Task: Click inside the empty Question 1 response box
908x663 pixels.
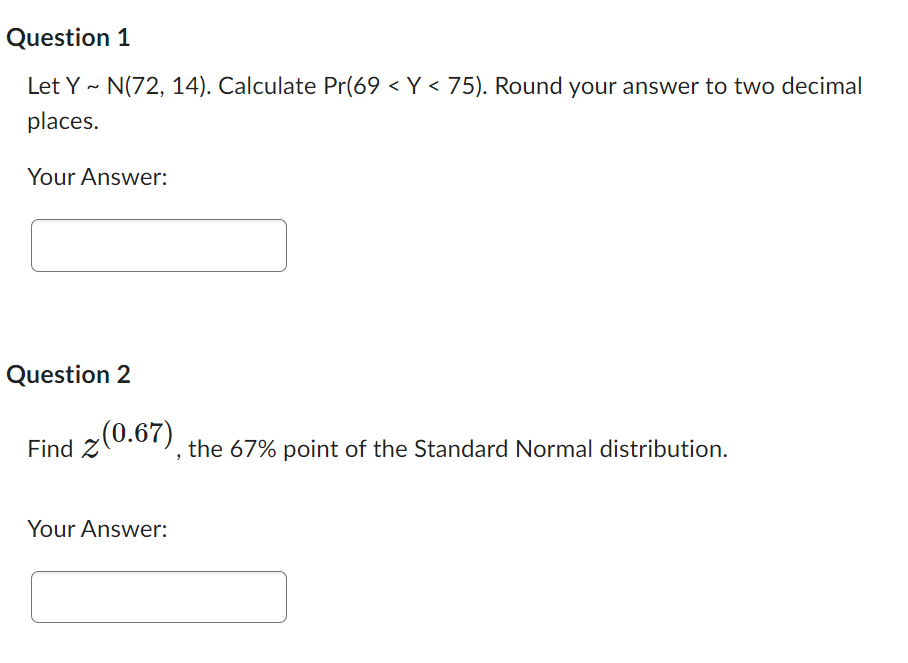Action: (x=158, y=245)
